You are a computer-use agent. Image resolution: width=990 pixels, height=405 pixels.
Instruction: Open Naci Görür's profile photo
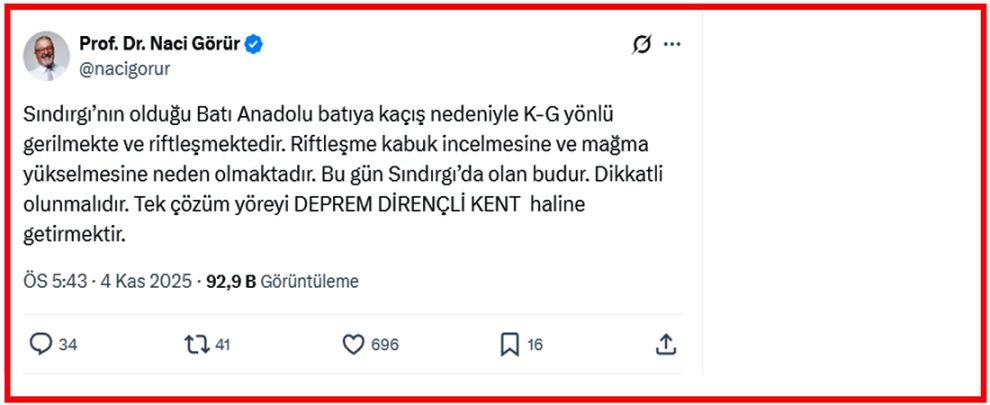click(46, 55)
